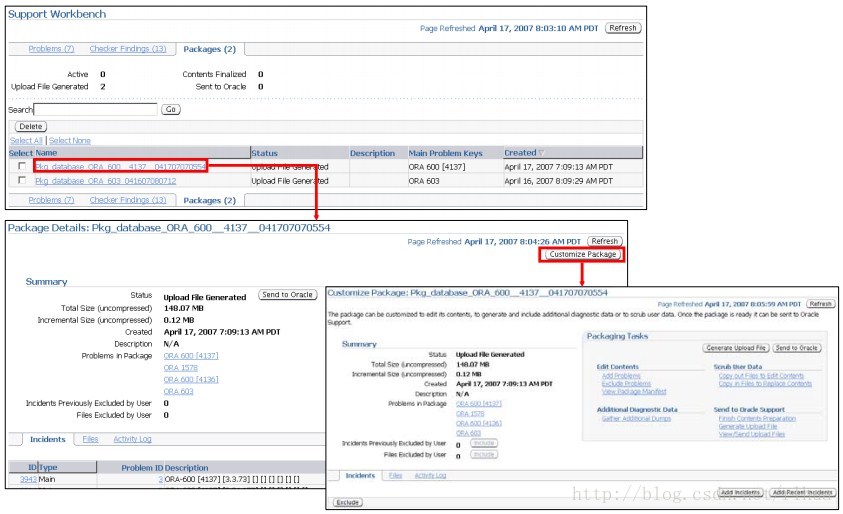Click Gather Additional Dumps link

pos(636,418)
